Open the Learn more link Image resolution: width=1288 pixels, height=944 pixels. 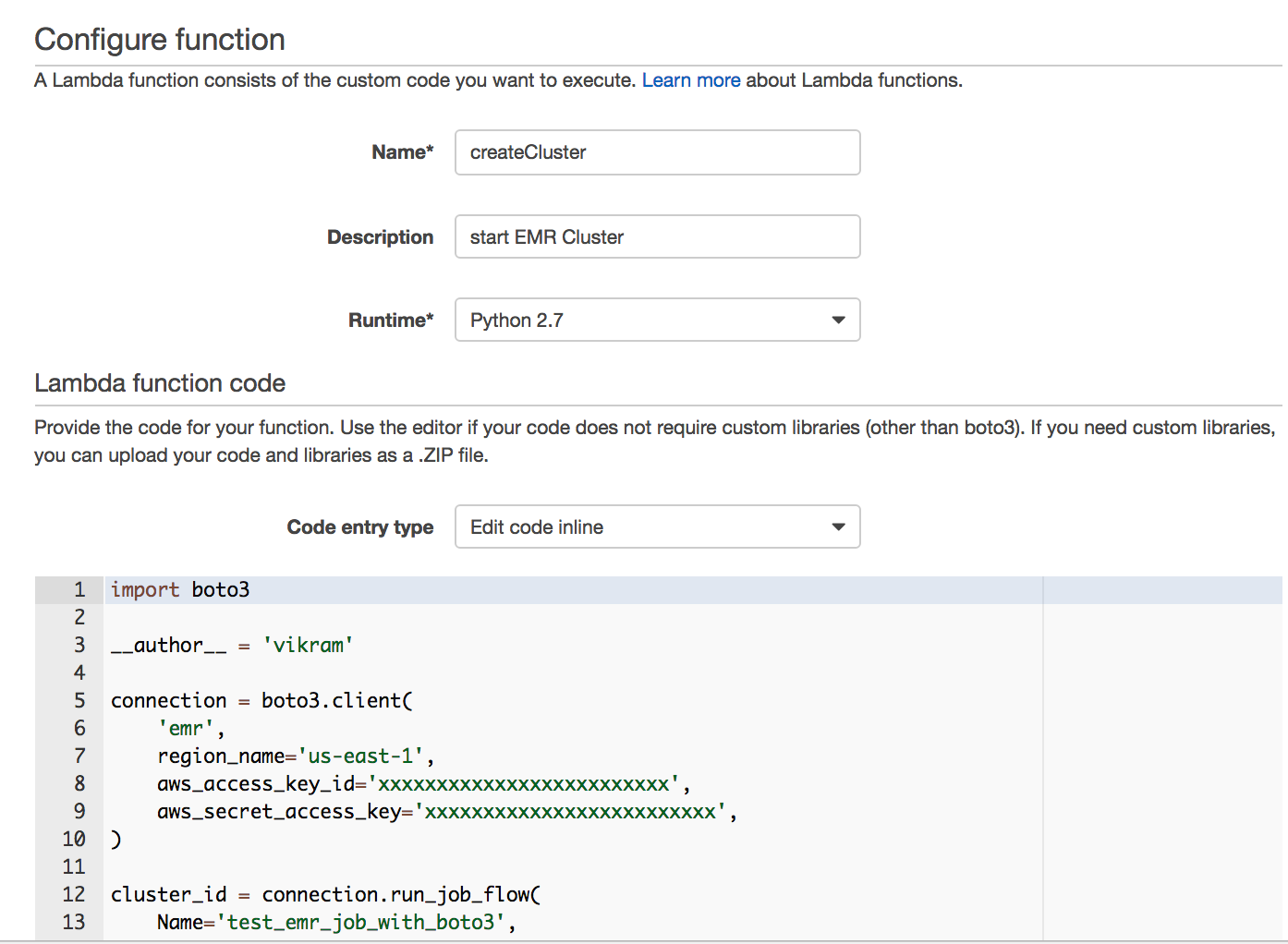(691, 80)
